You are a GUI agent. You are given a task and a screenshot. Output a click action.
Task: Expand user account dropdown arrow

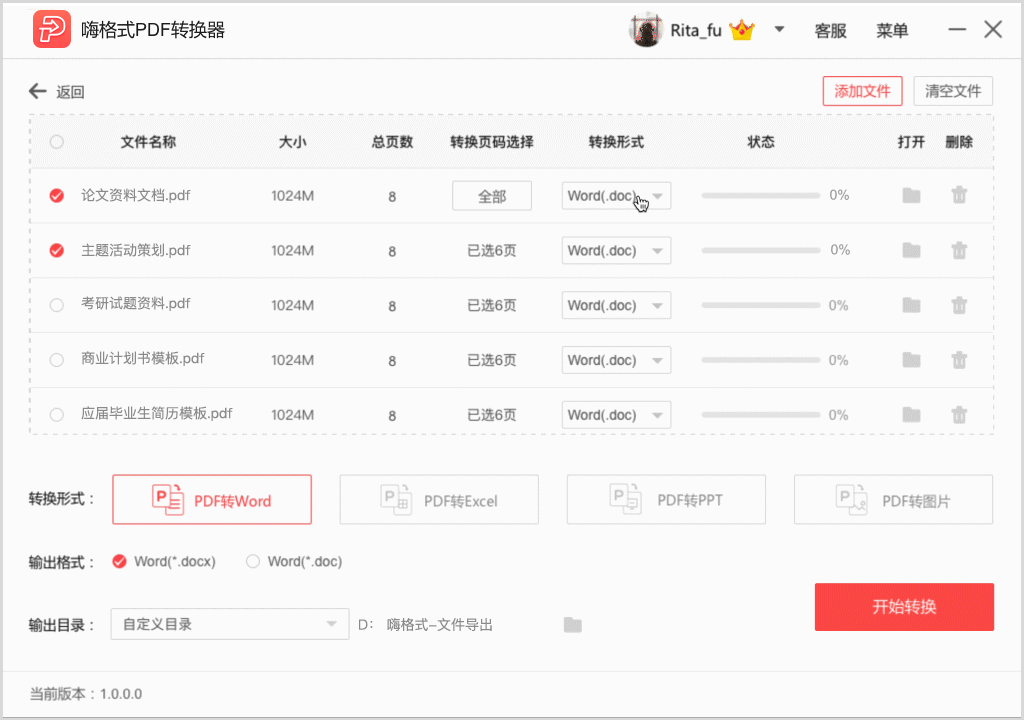point(780,30)
